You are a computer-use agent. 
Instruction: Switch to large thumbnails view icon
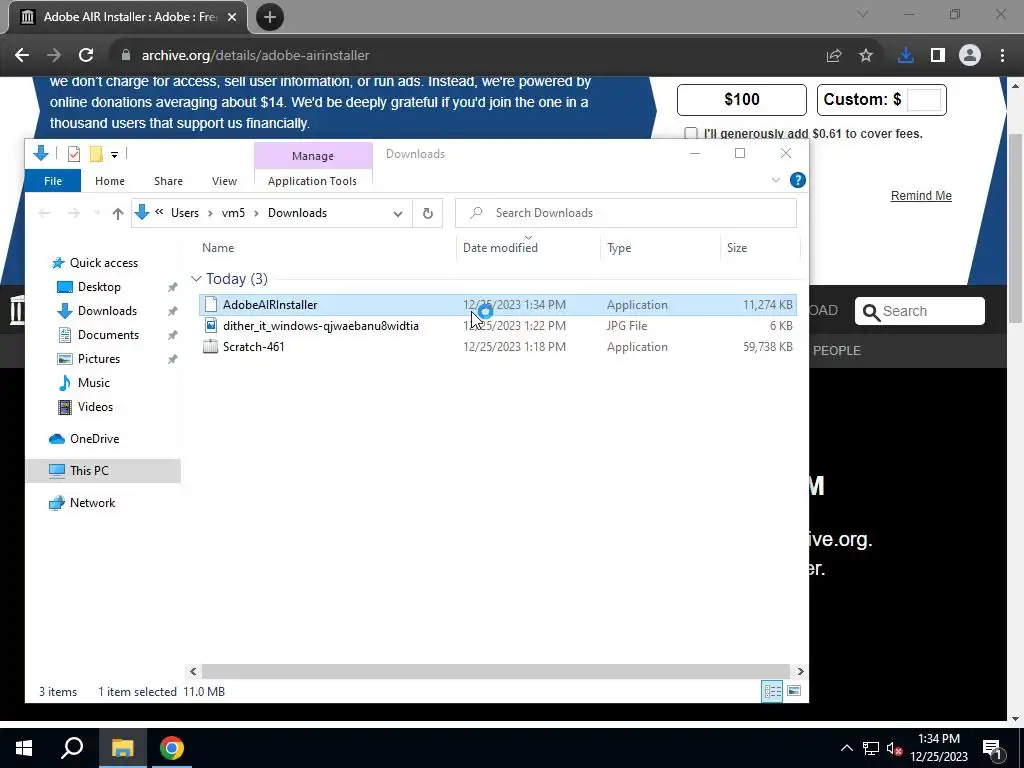point(794,692)
